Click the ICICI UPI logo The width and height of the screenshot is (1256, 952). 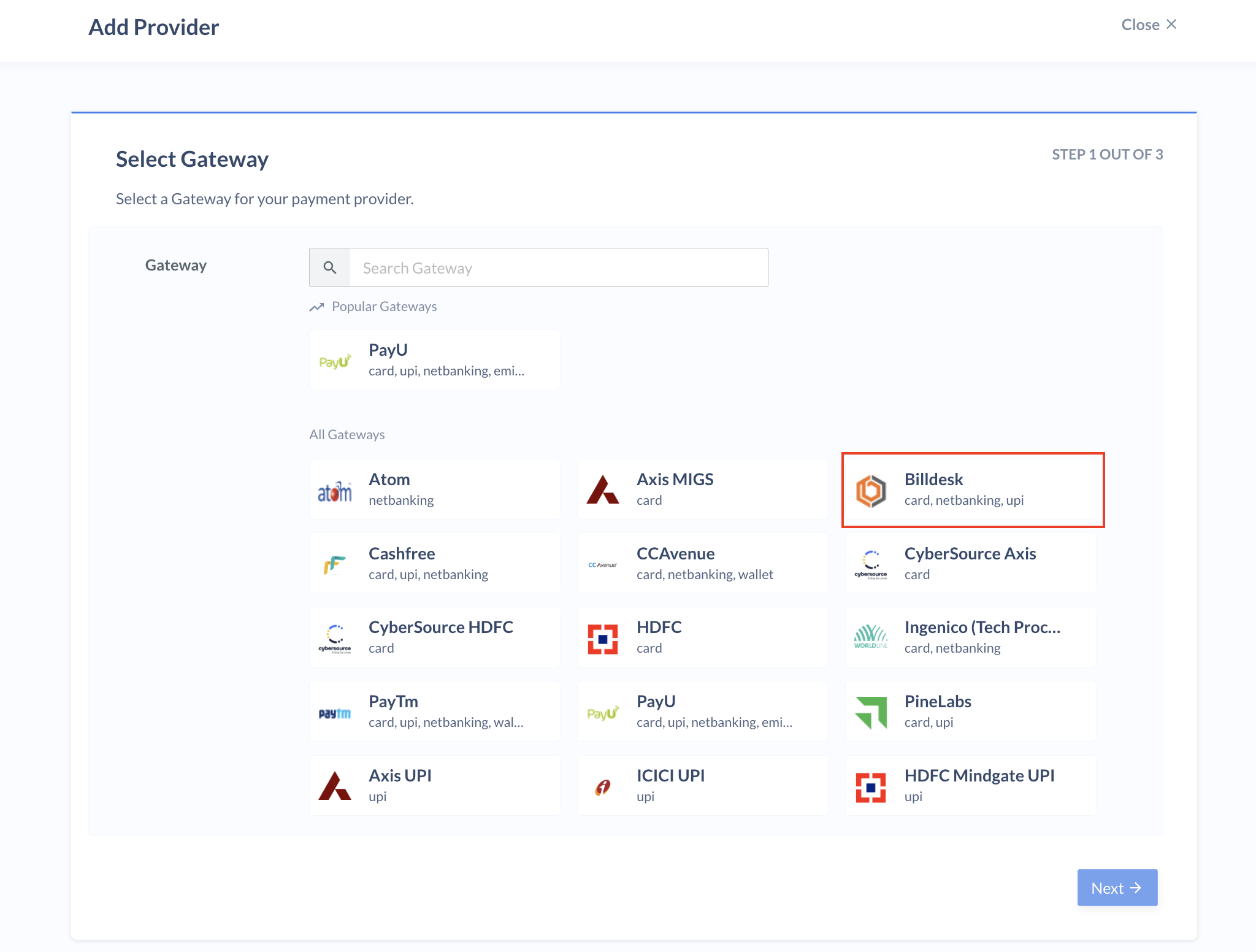point(603,786)
